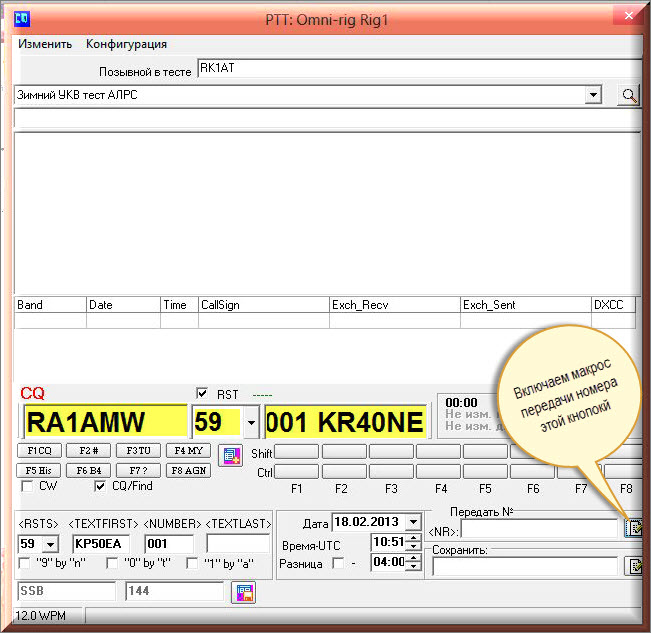Enable the "9" by "n" checkbox
Image resolution: width=651 pixels, height=633 pixels.
pos(25,564)
